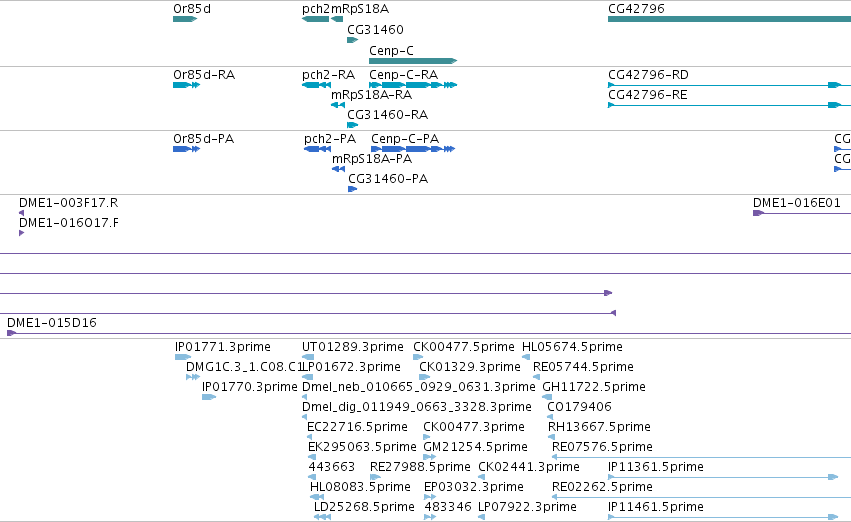Click the CO179406 EST glyph
Screen dimensions: 851x522
(550, 417)
